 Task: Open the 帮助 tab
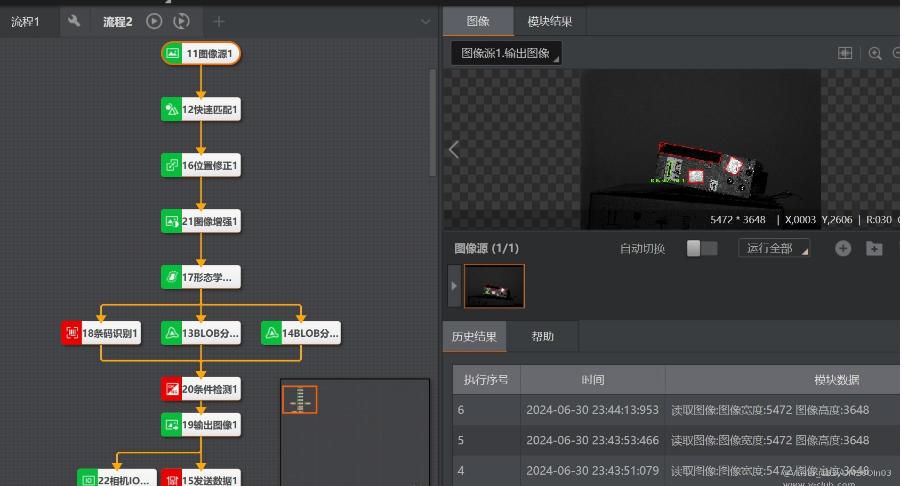point(542,337)
